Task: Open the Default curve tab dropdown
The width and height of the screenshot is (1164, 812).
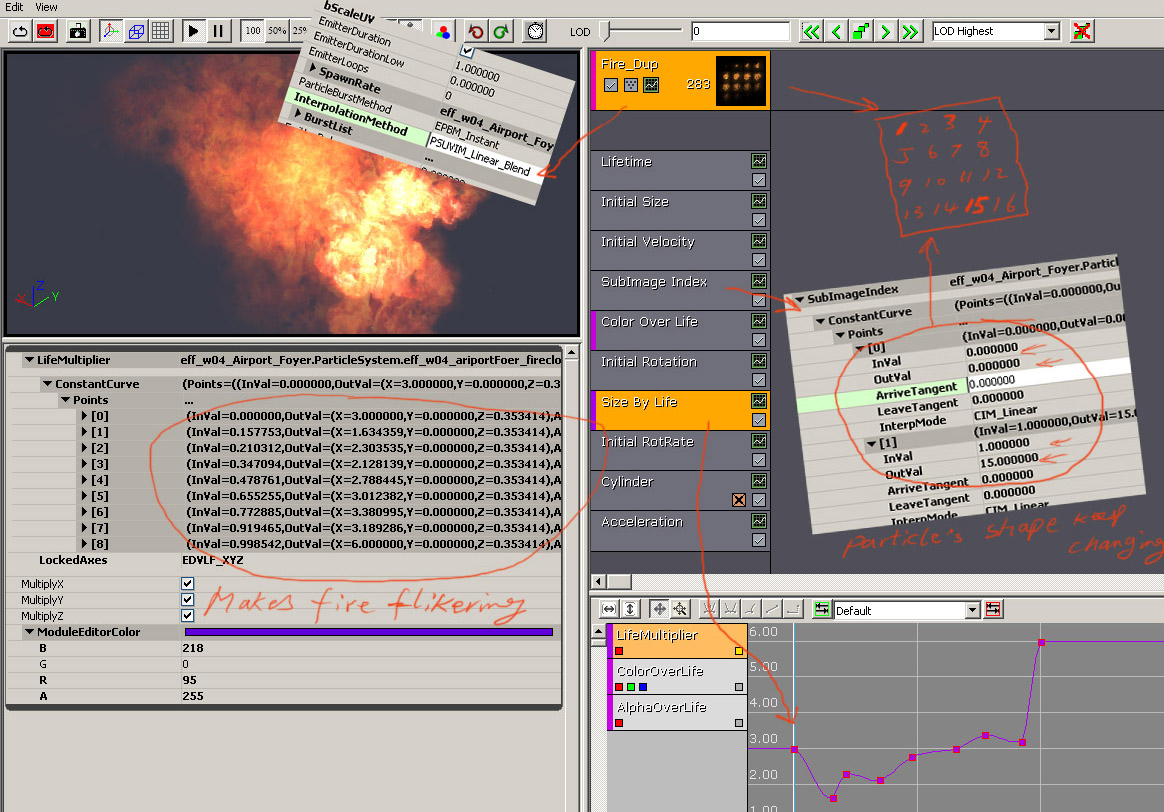Action: coord(972,610)
